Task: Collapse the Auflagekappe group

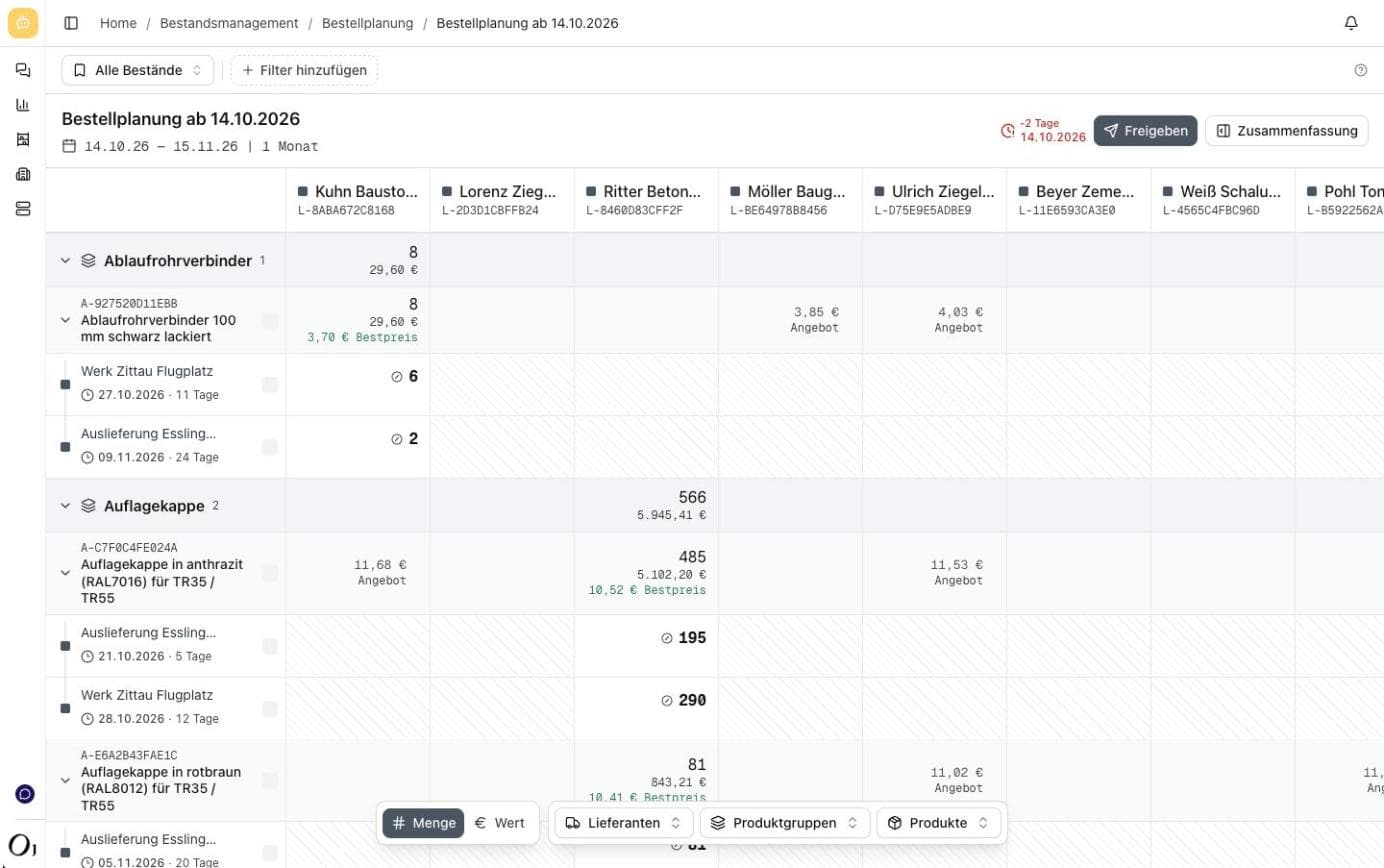Action: [65, 506]
